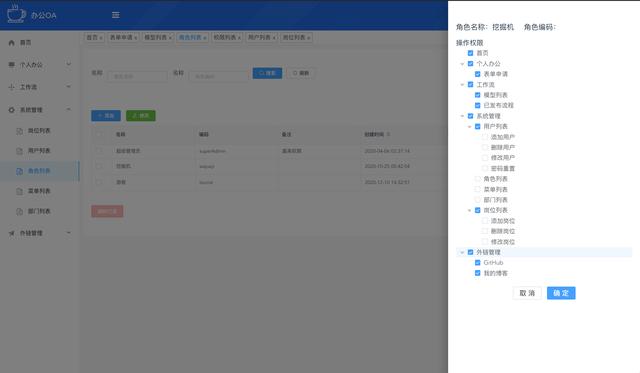The image size is (640, 373).
Task: Click the white reset button beside search
Action: pyautogui.click(x=301, y=73)
